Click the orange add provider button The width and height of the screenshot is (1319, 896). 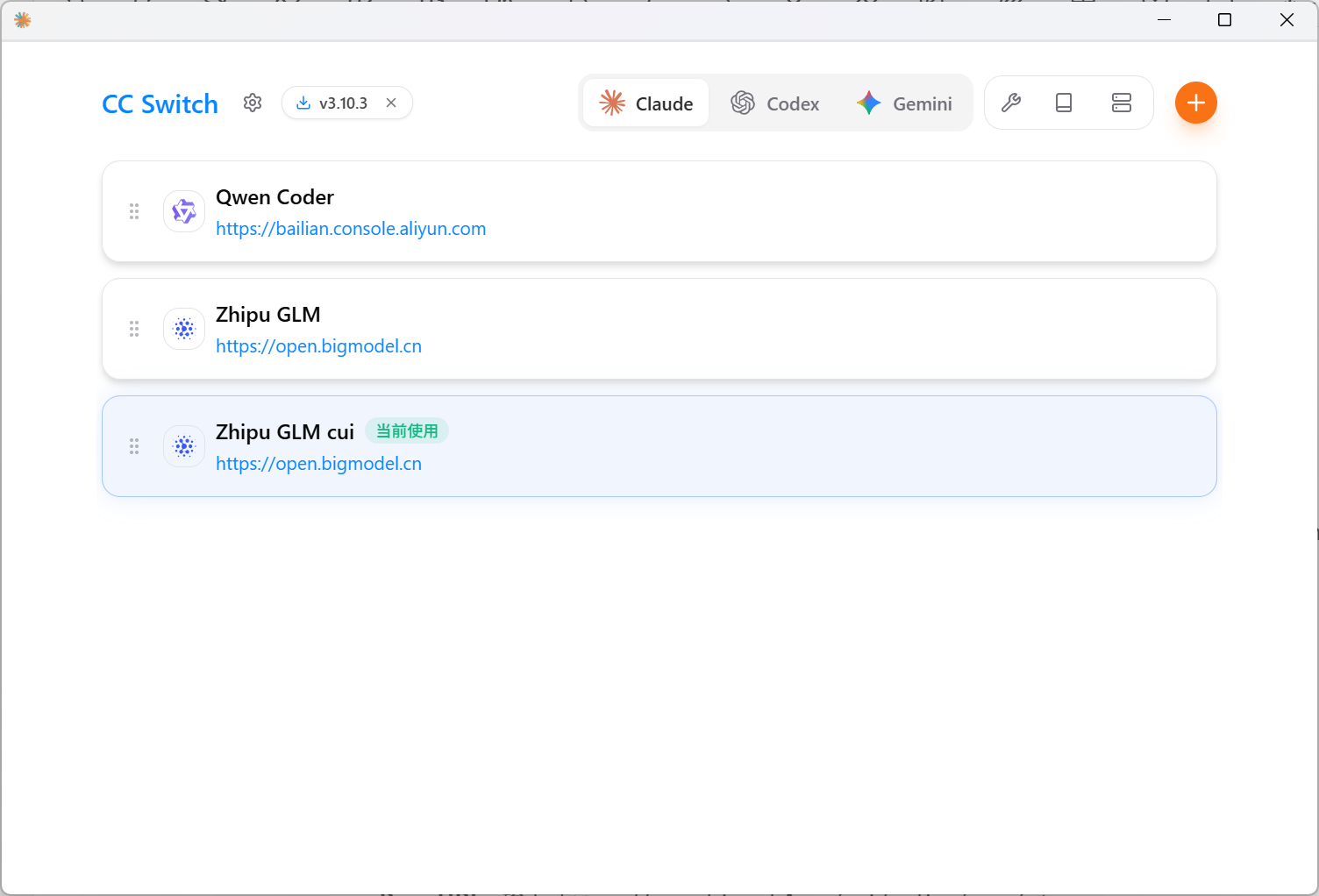click(x=1195, y=103)
